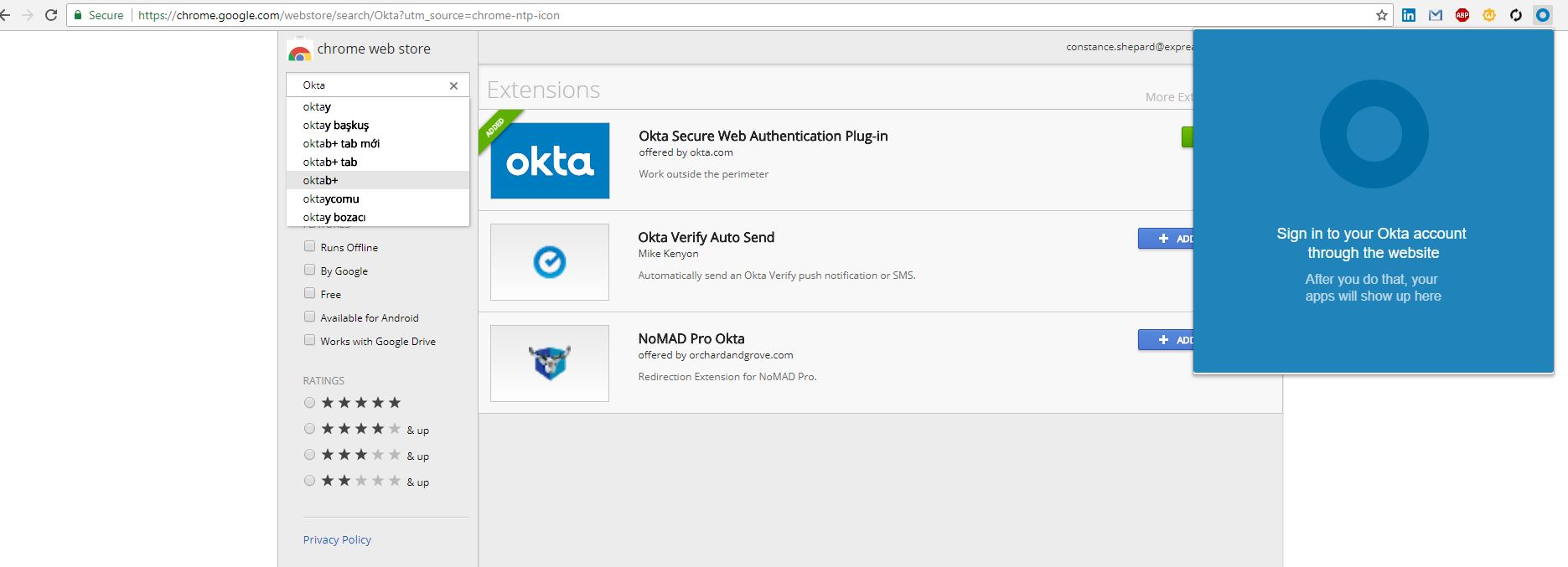The image size is (1568, 567).
Task: Select the five-star rating radio button
Action: [x=309, y=403]
